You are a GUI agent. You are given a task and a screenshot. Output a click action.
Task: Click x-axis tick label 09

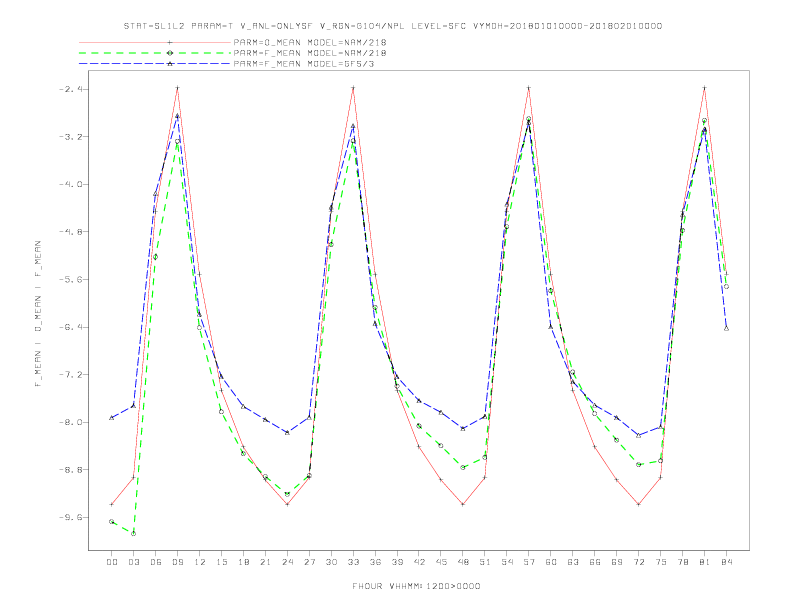click(177, 562)
